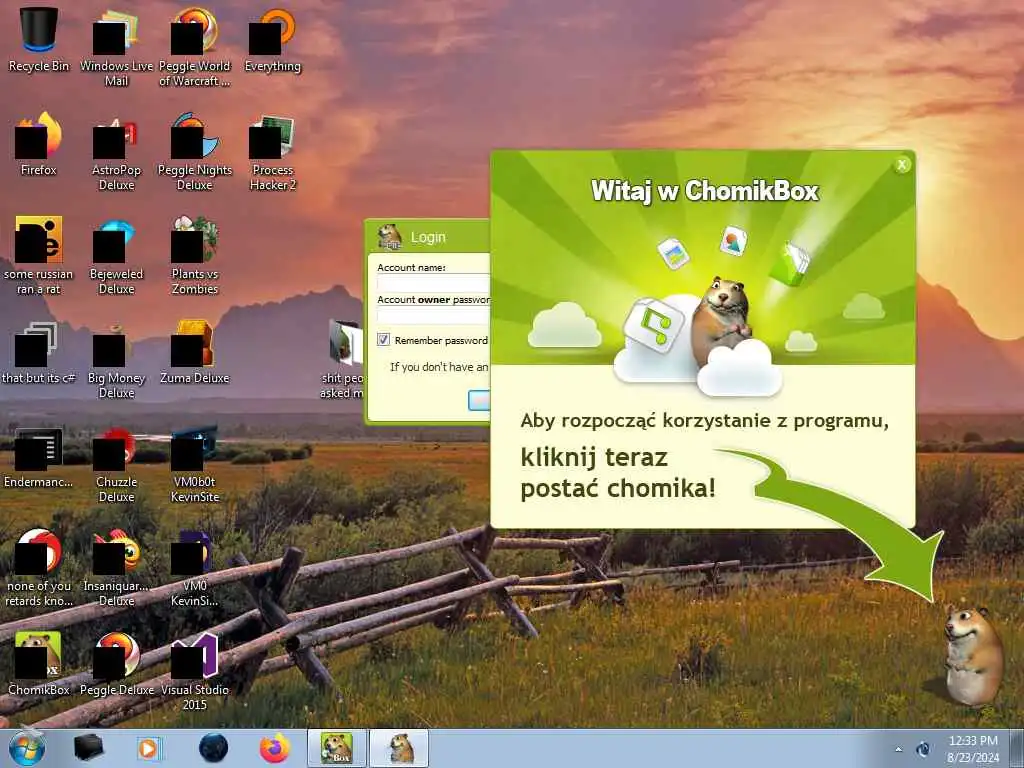Select the Big Money Deluxe icon

click(x=116, y=359)
